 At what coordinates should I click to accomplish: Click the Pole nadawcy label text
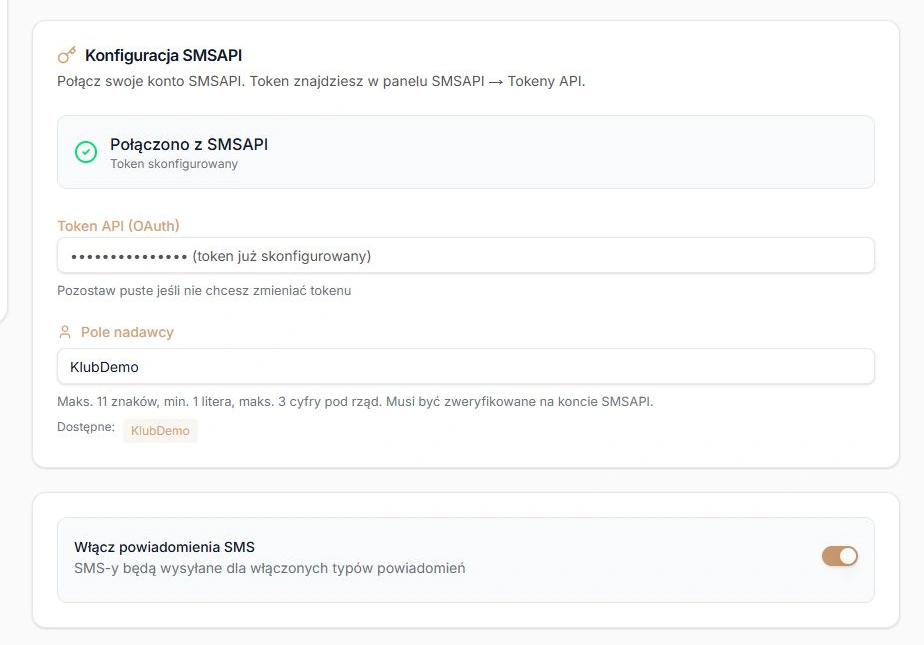click(127, 332)
